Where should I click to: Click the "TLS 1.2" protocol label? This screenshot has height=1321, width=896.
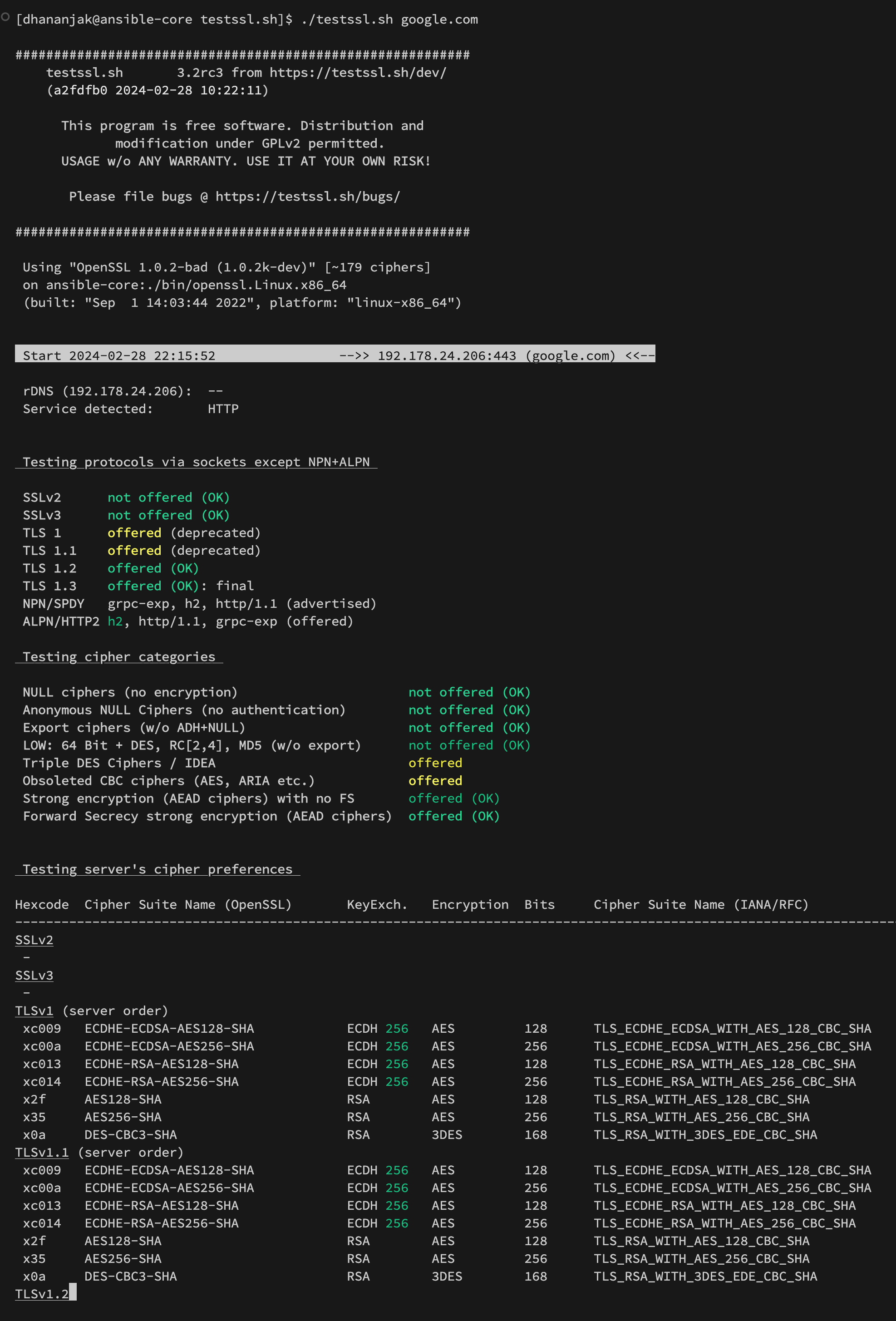(49, 568)
